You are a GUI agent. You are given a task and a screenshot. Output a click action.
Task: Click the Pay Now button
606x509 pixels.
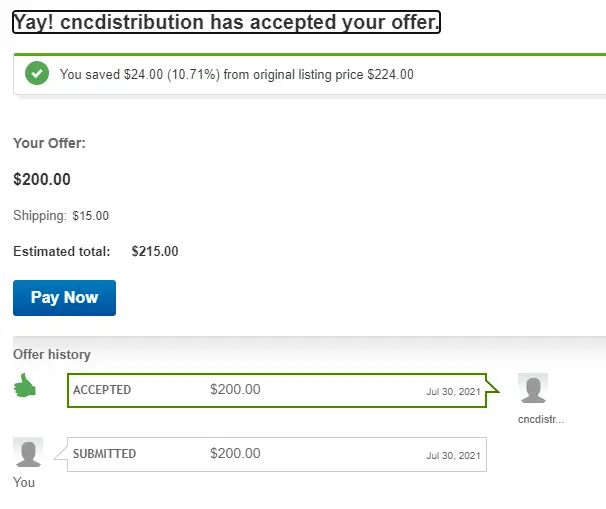click(x=65, y=298)
